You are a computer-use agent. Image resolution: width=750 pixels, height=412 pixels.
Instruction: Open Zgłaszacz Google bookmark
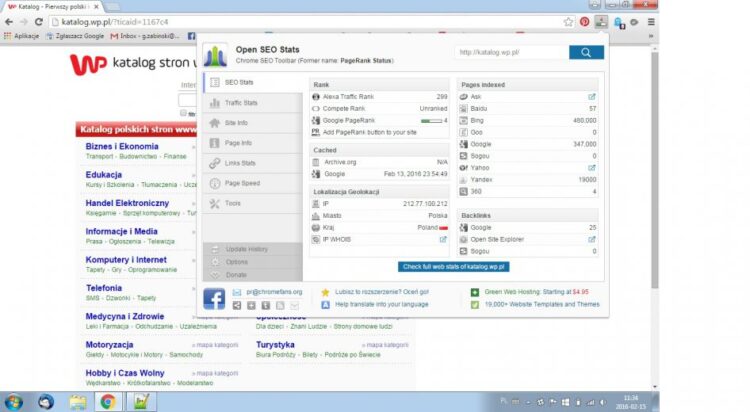tap(75, 36)
